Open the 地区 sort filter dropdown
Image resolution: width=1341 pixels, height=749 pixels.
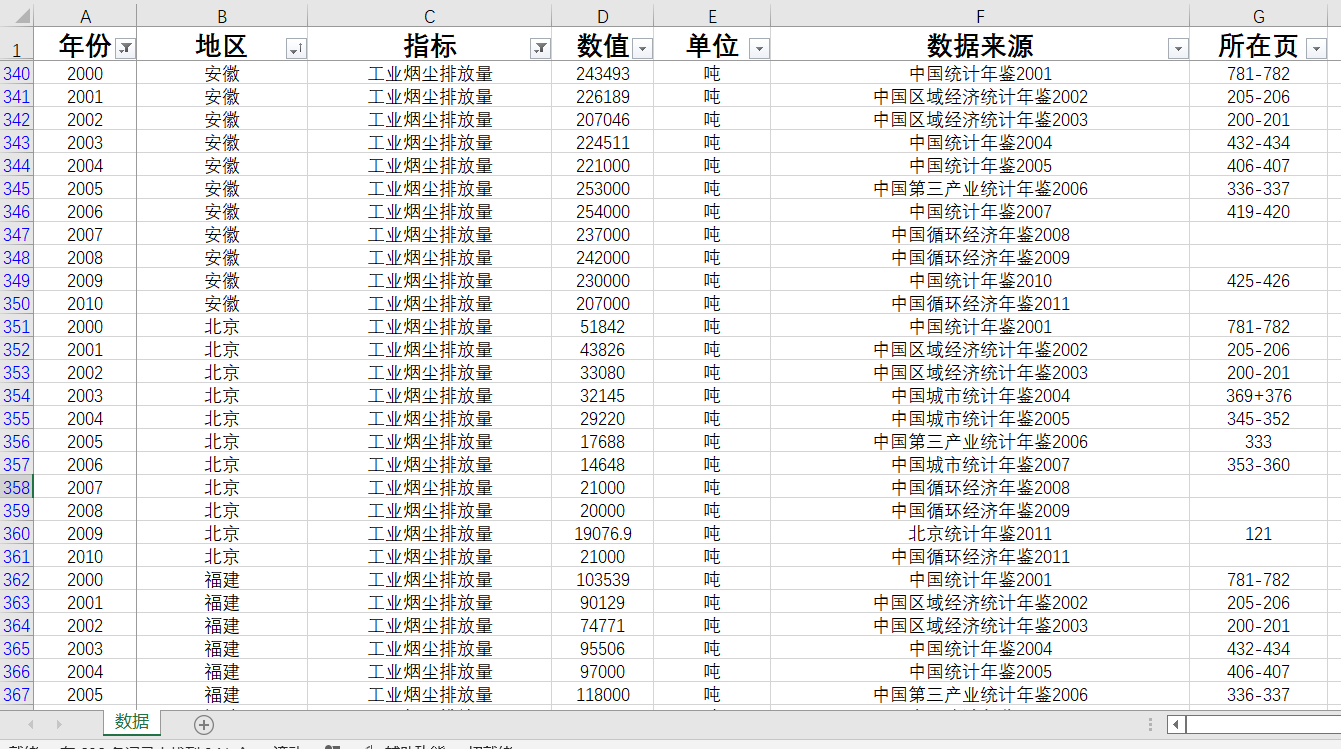point(296,49)
